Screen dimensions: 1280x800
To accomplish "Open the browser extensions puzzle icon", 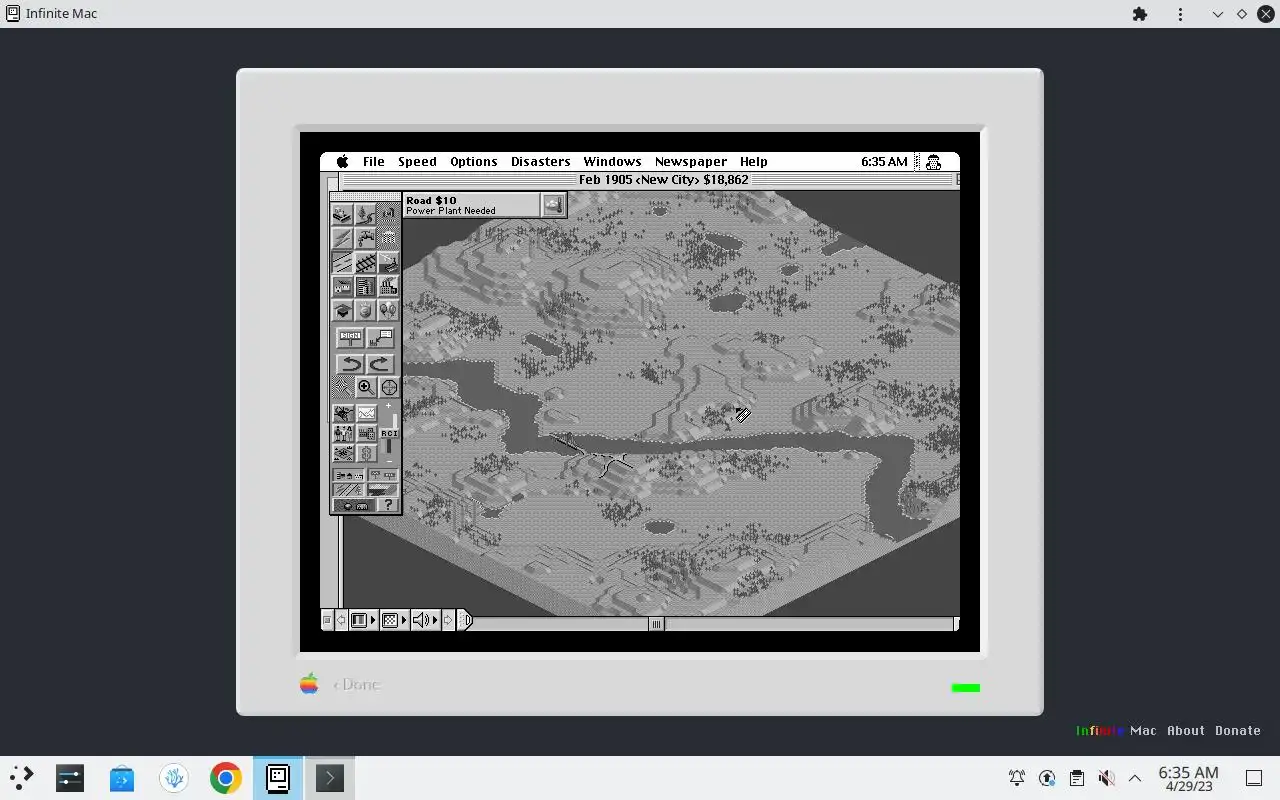I will coord(1140,14).
